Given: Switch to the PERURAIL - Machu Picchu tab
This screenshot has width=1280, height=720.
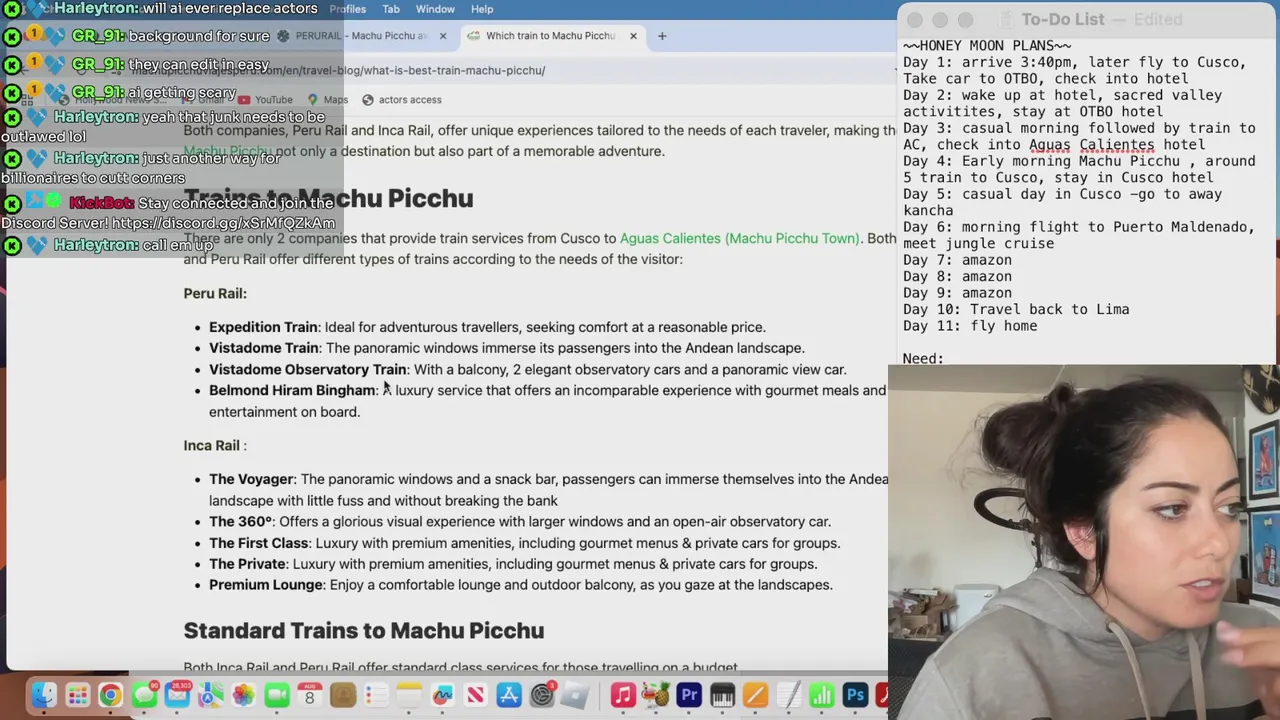Looking at the screenshot, I should (360, 36).
